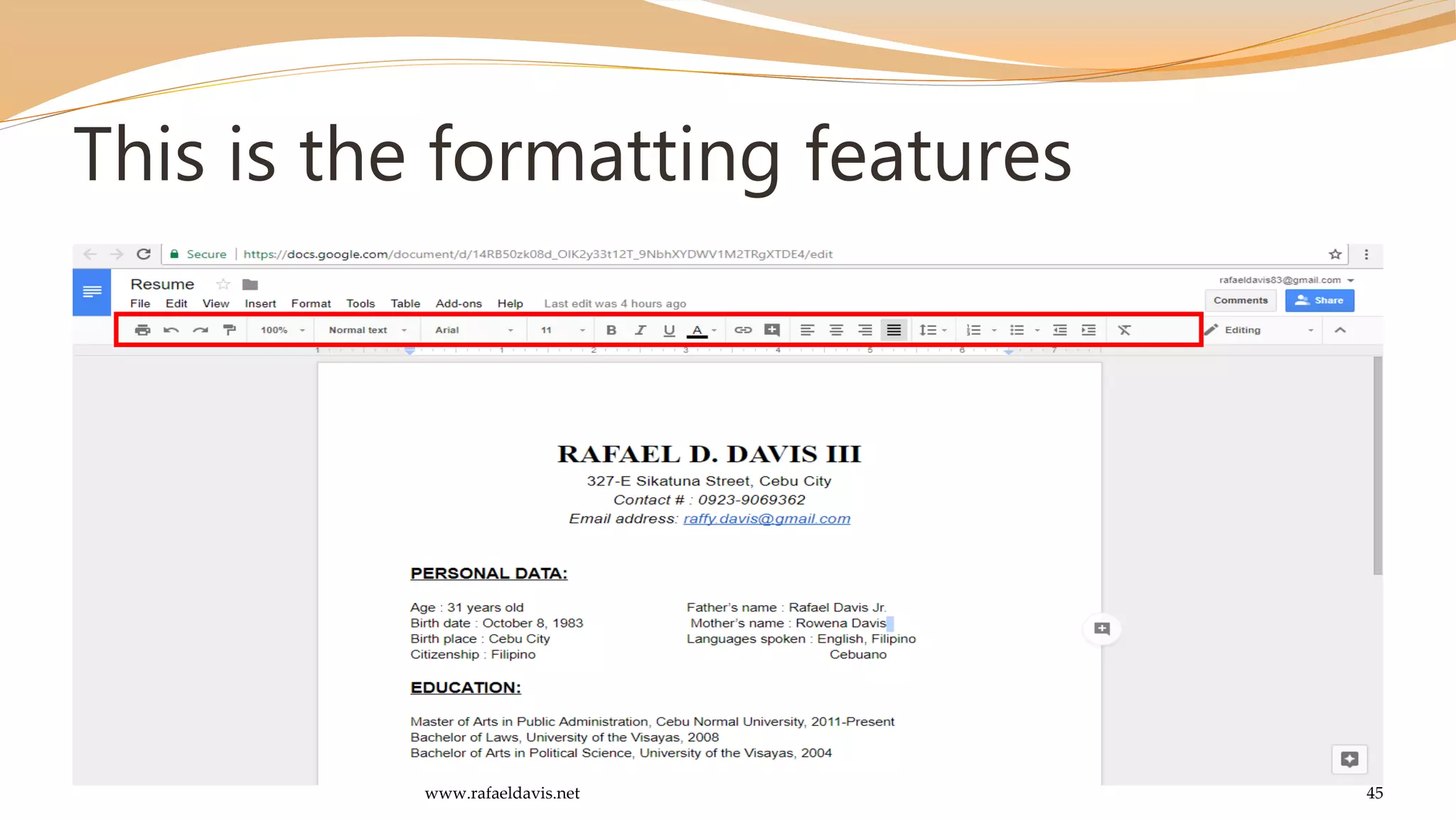Open the Insert menu
This screenshot has height=819, width=1456.
click(x=260, y=304)
